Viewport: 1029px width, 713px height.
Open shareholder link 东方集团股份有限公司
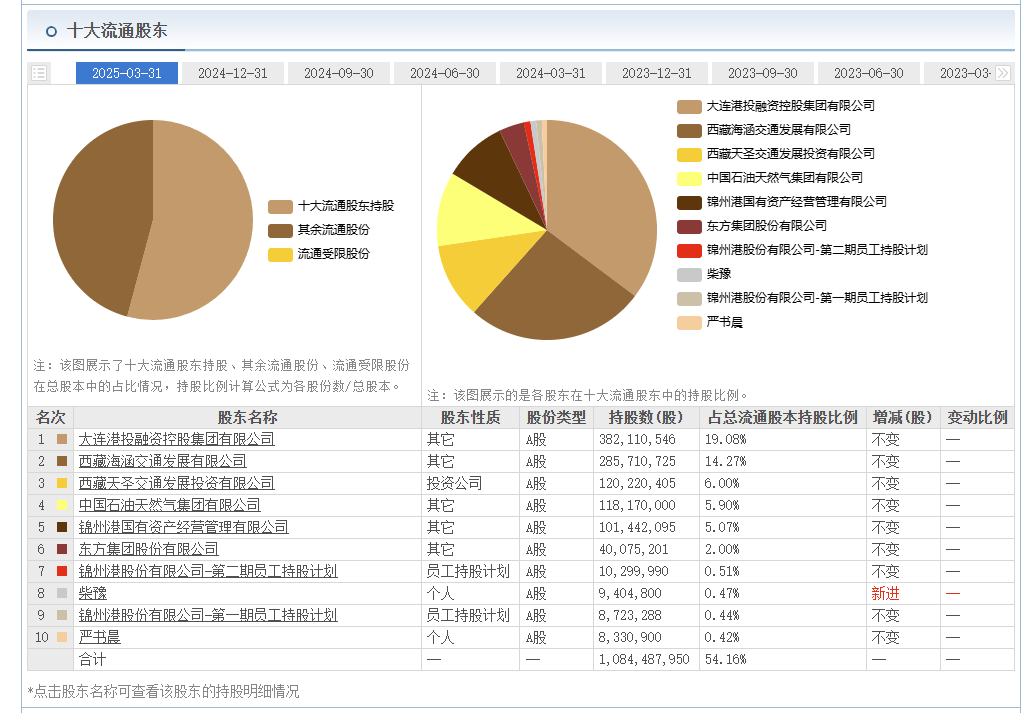tap(148, 549)
